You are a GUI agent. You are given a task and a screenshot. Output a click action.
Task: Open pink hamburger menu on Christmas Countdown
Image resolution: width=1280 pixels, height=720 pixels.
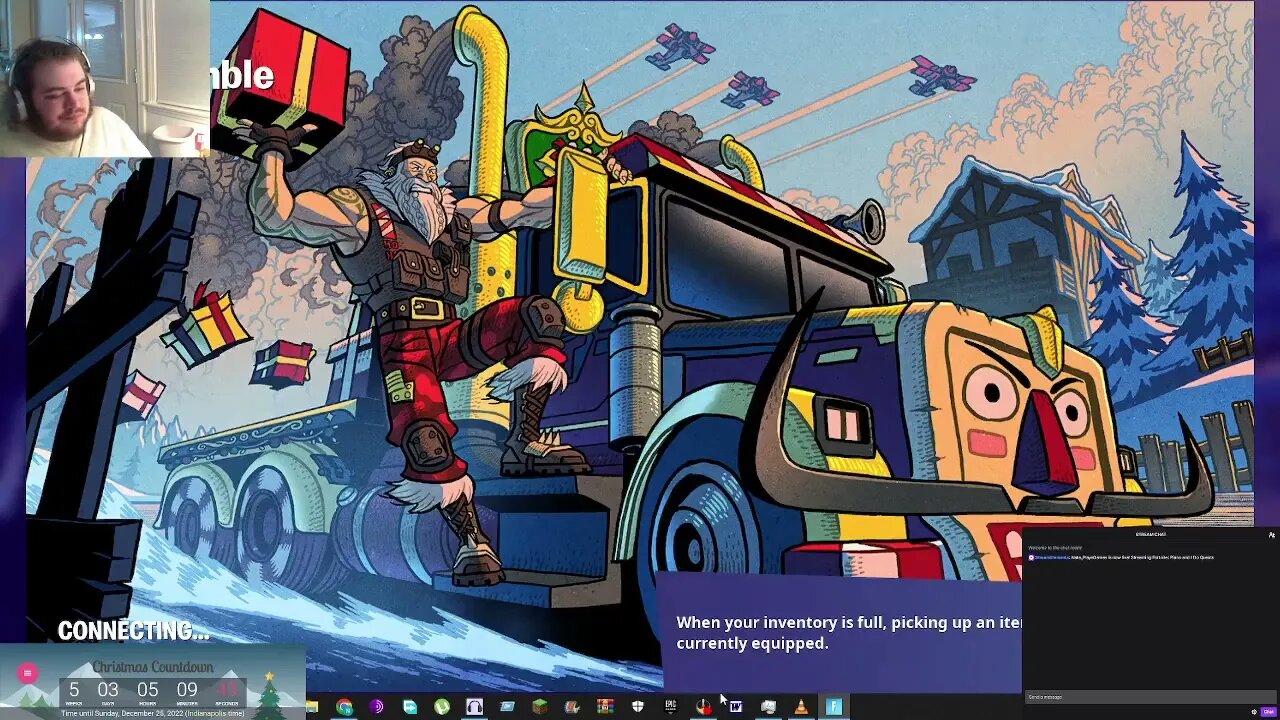[x=27, y=674]
